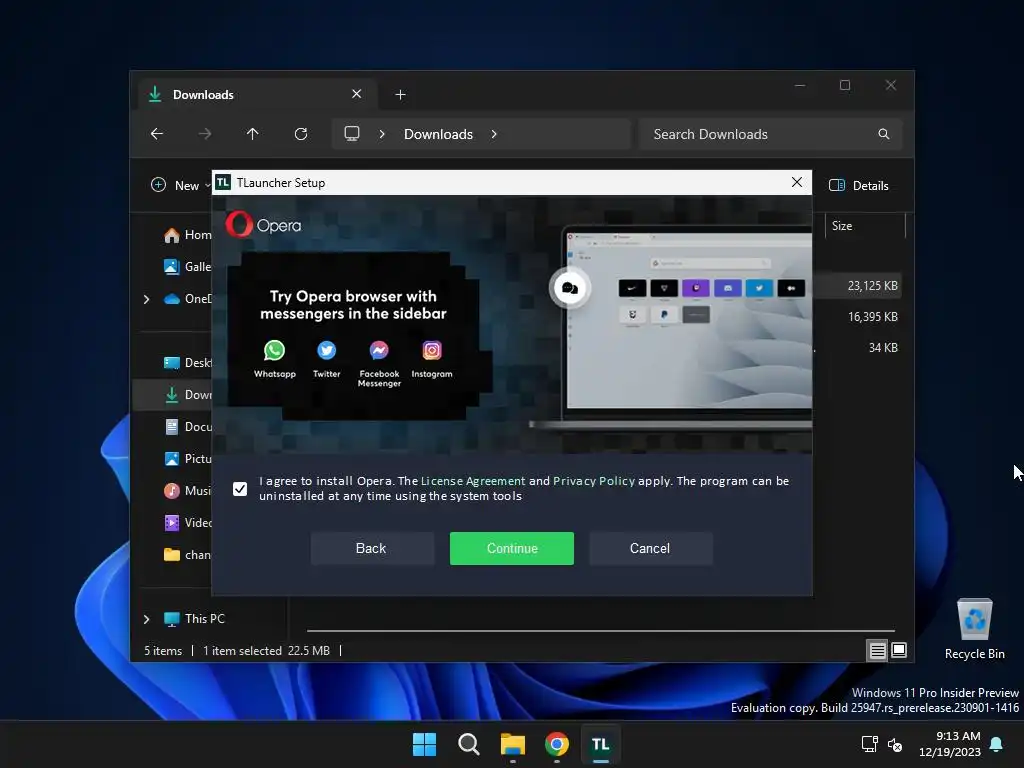Screen dimensions: 1024x768
Task: Go up one folder level in Explorer
Action: coord(253,134)
